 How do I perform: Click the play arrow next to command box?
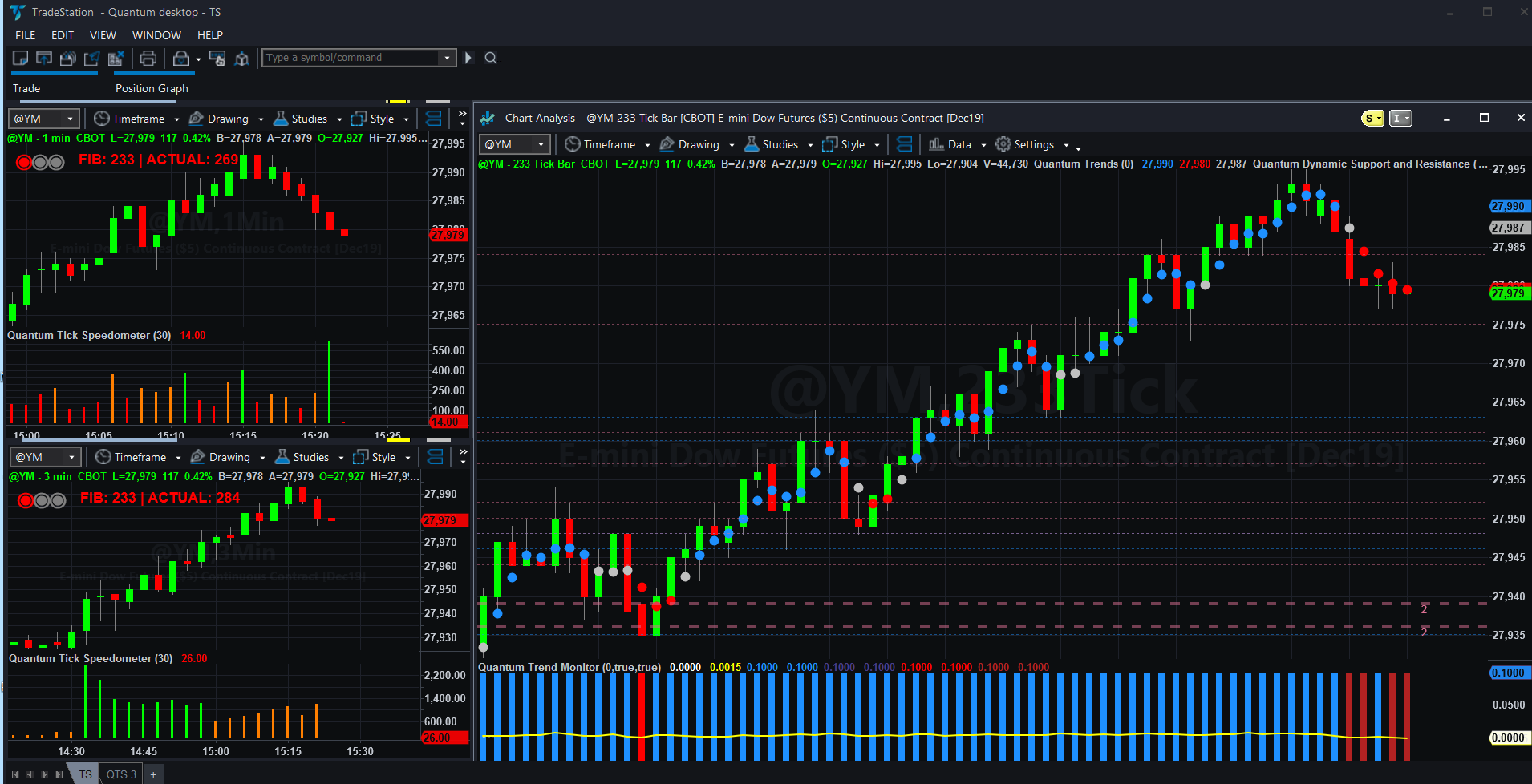click(x=468, y=58)
